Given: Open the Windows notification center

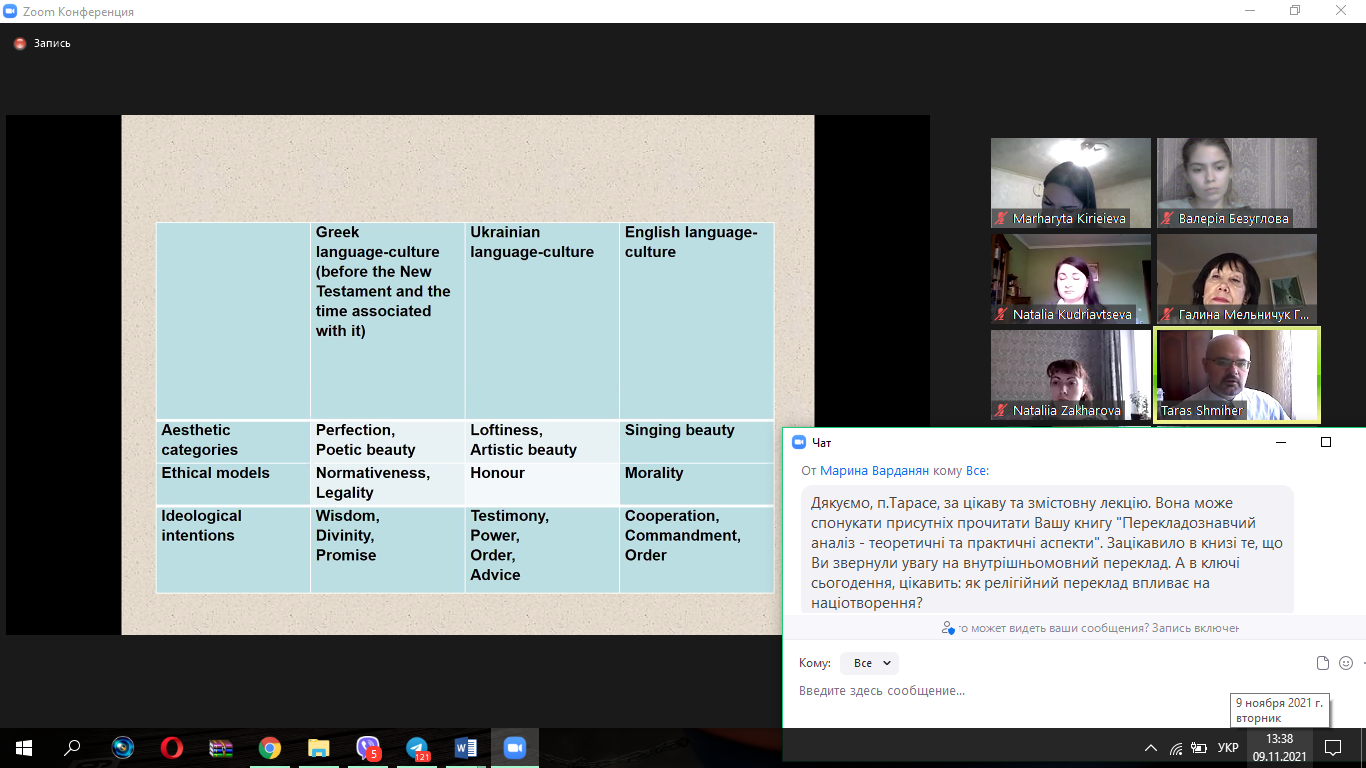Looking at the screenshot, I should [x=1332, y=748].
